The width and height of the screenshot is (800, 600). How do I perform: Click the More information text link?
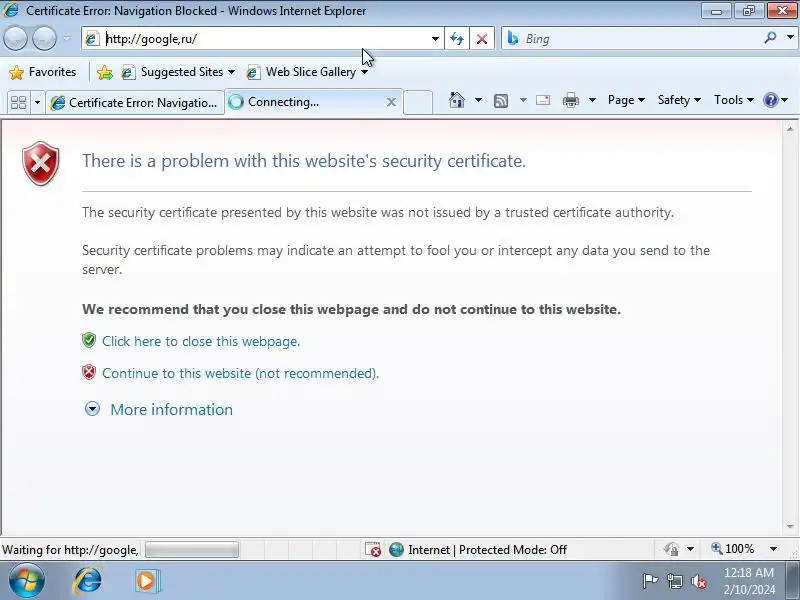171,410
